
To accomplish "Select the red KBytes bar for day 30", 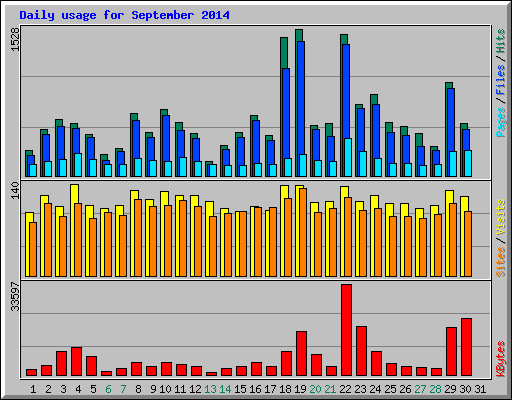I will pyautogui.click(x=466, y=347).
